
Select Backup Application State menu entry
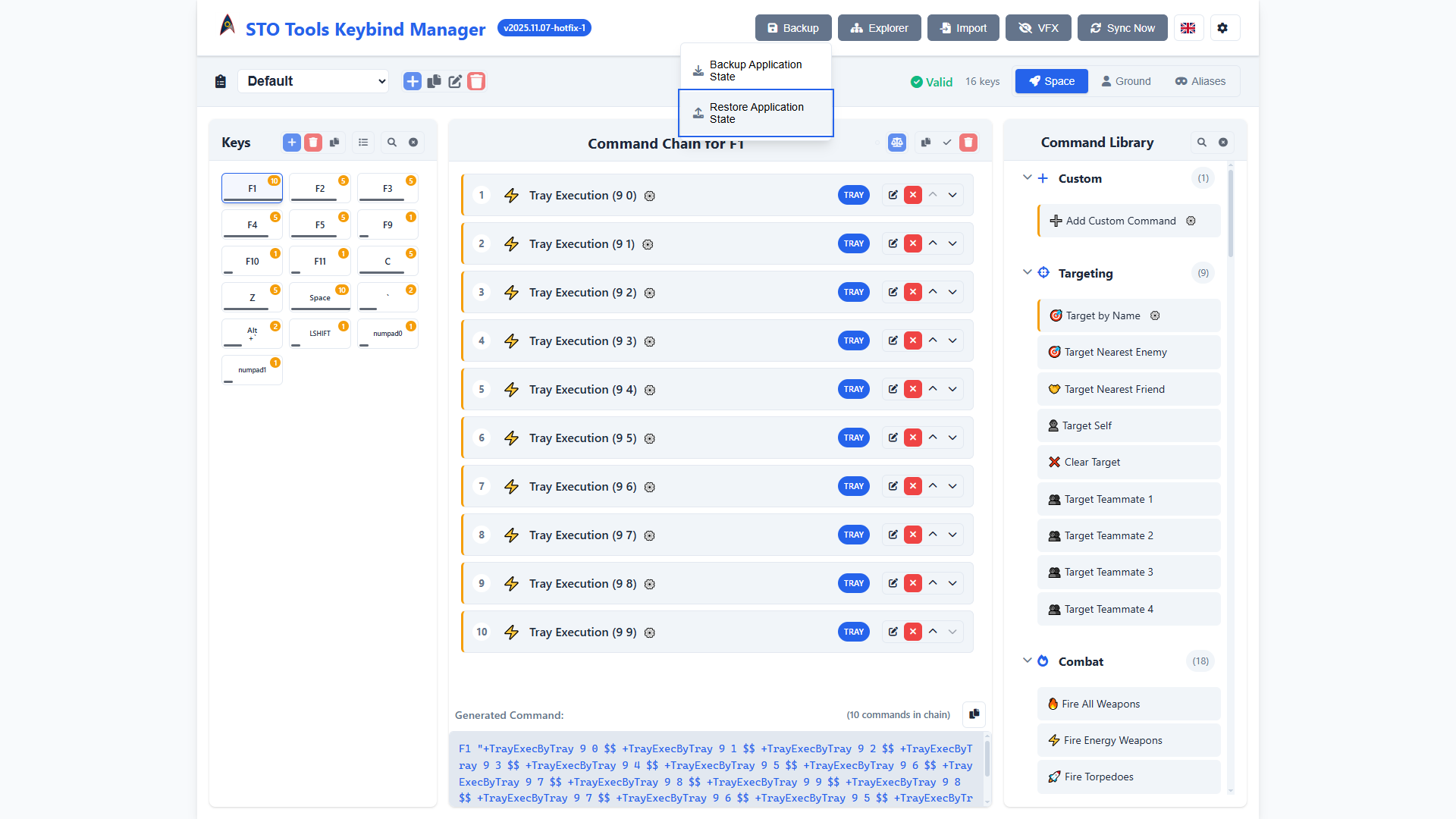(756, 71)
